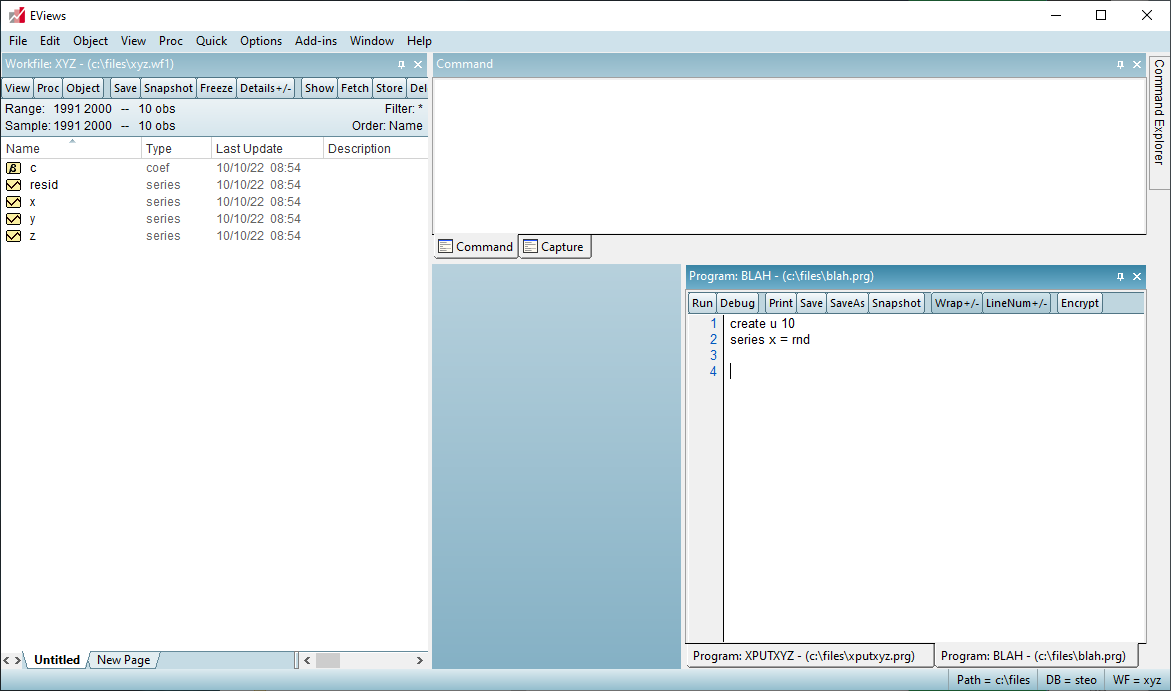Select the series icon for x
The height and width of the screenshot is (691, 1171).
[x=13, y=202]
